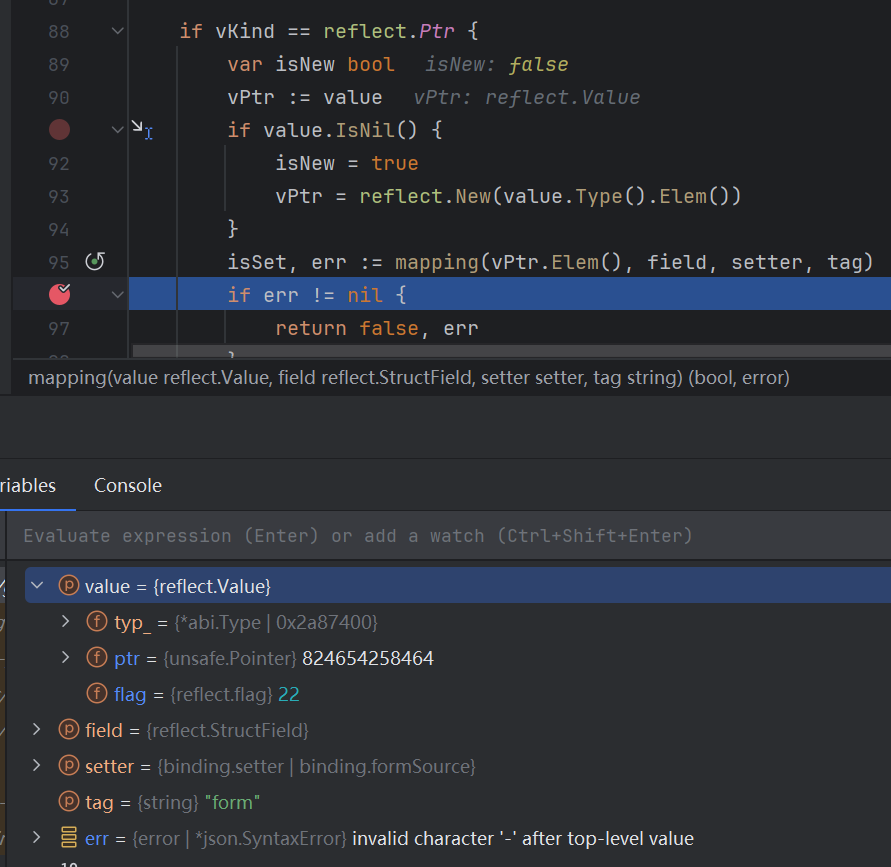Click the recursive call icon on line 95
Image resolution: width=891 pixels, height=867 pixels.
point(95,261)
